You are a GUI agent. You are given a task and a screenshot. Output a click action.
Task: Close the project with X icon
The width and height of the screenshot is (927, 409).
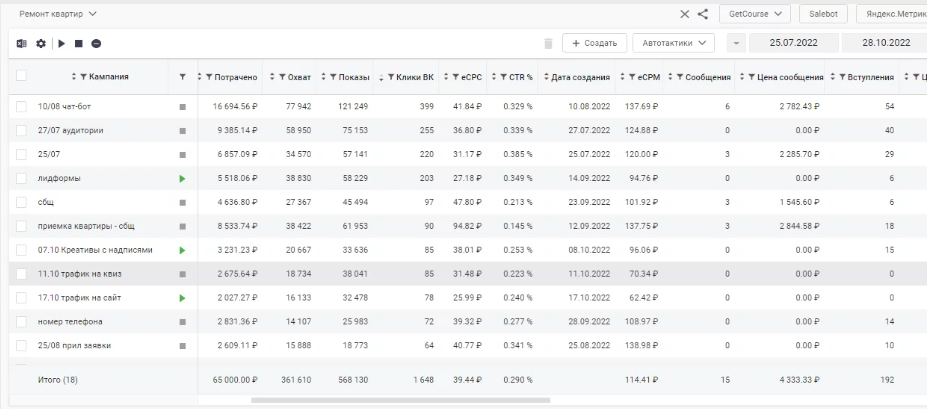coord(685,14)
